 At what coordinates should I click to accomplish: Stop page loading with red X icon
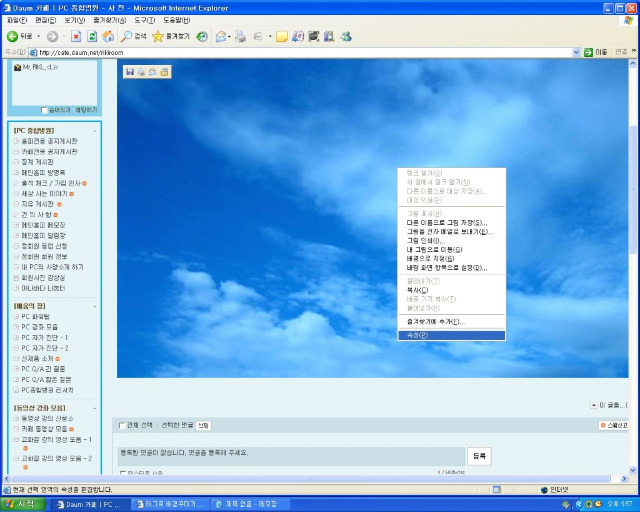[76, 37]
